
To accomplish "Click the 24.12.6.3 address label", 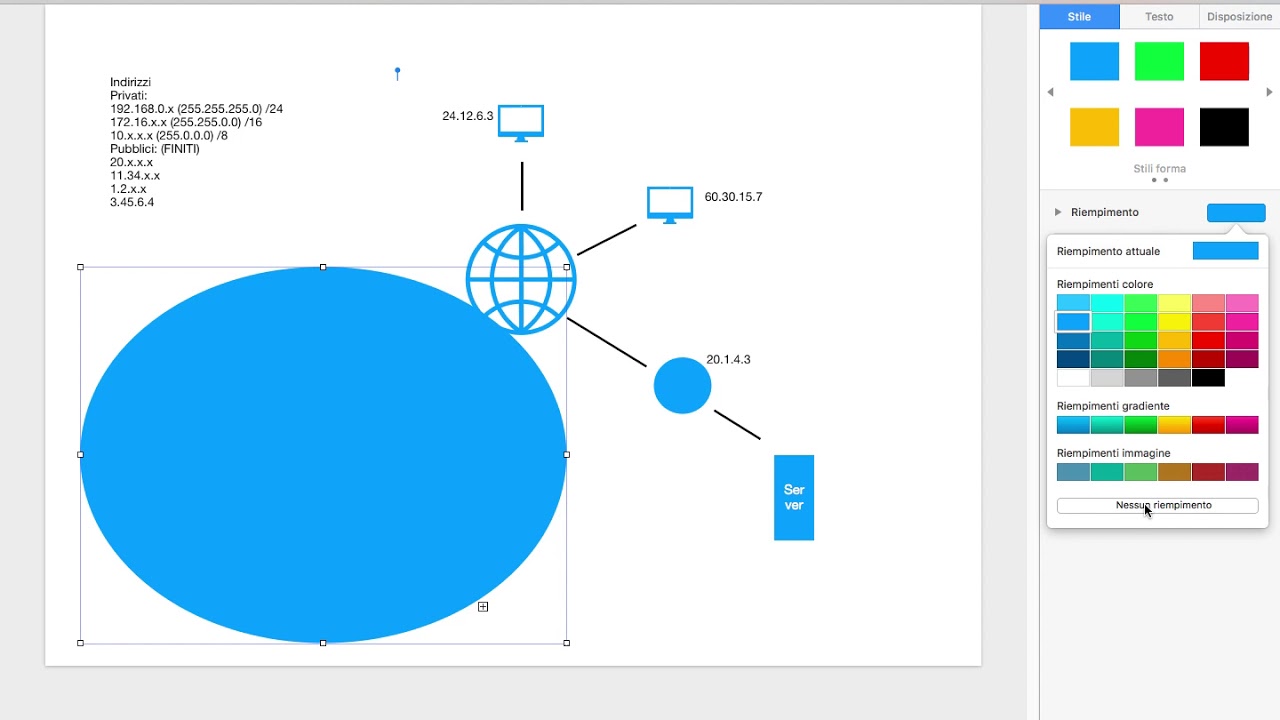I will [468, 116].
